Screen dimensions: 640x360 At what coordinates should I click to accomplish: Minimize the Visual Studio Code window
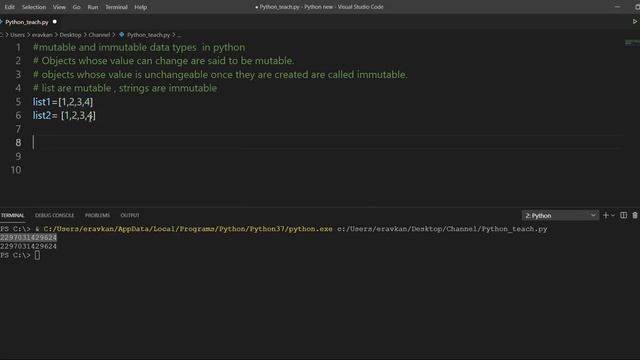[x=617, y=7]
